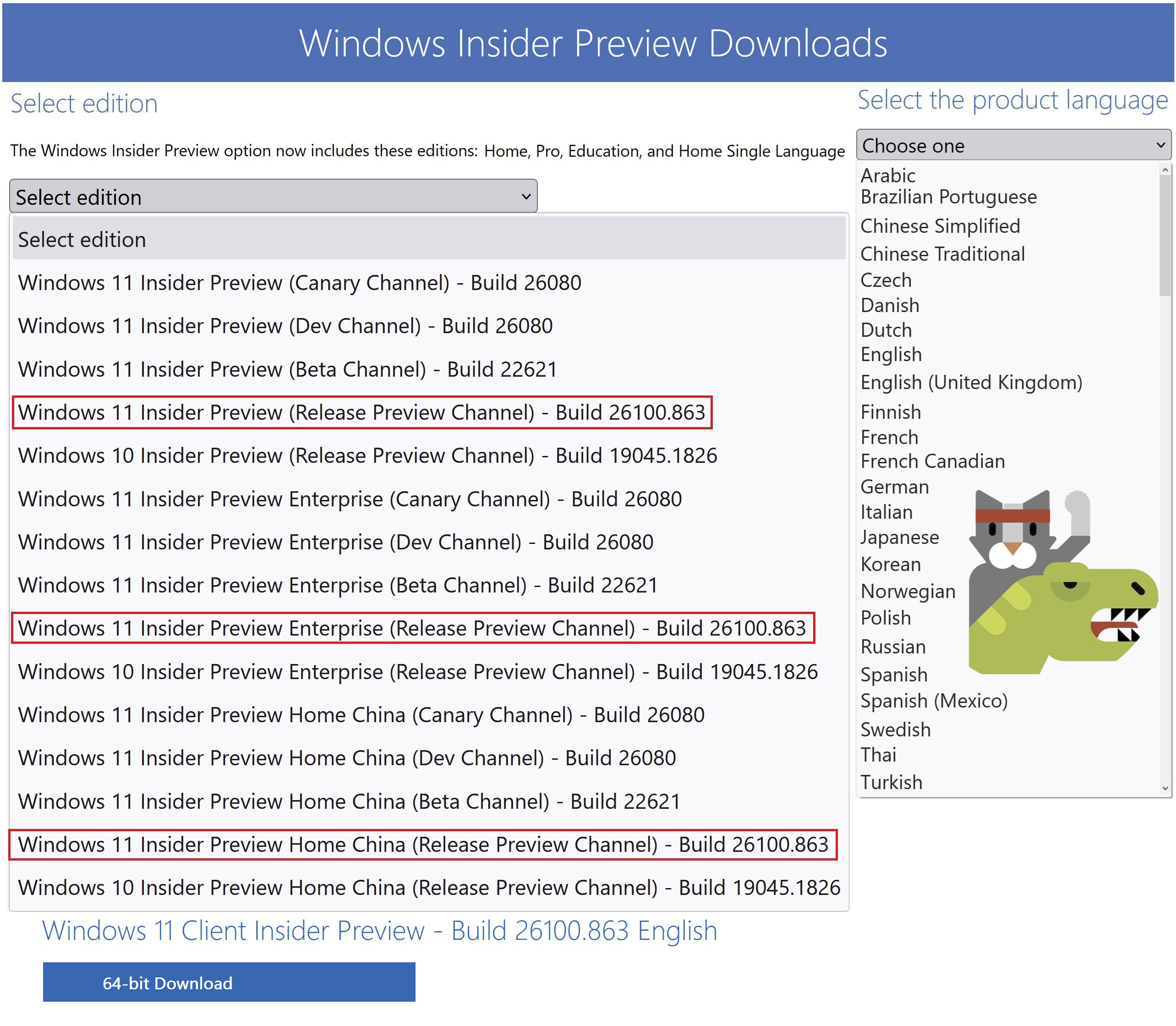Choose Windows 11 Dev Channel Build 26080
The width and height of the screenshot is (1176, 1026).
coord(285,326)
